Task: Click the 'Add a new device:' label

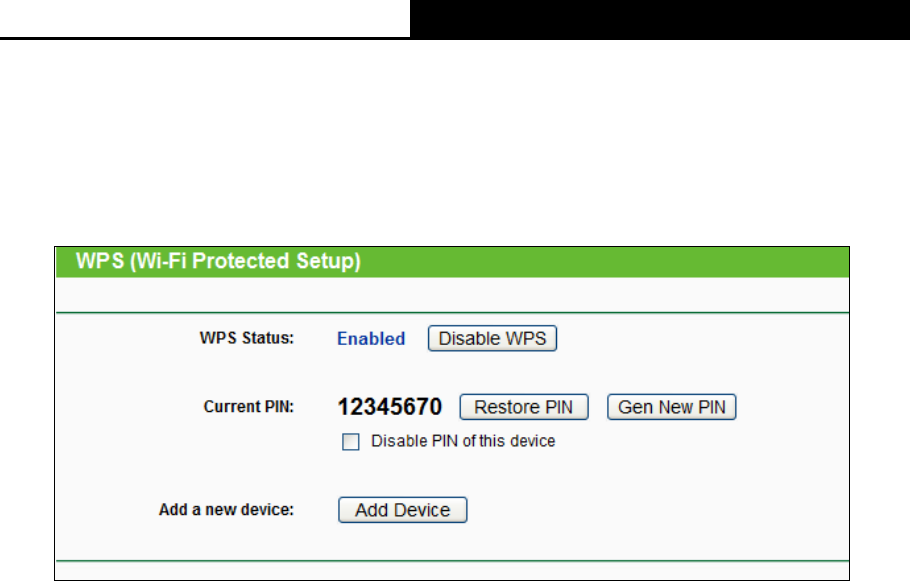Action: (x=226, y=510)
